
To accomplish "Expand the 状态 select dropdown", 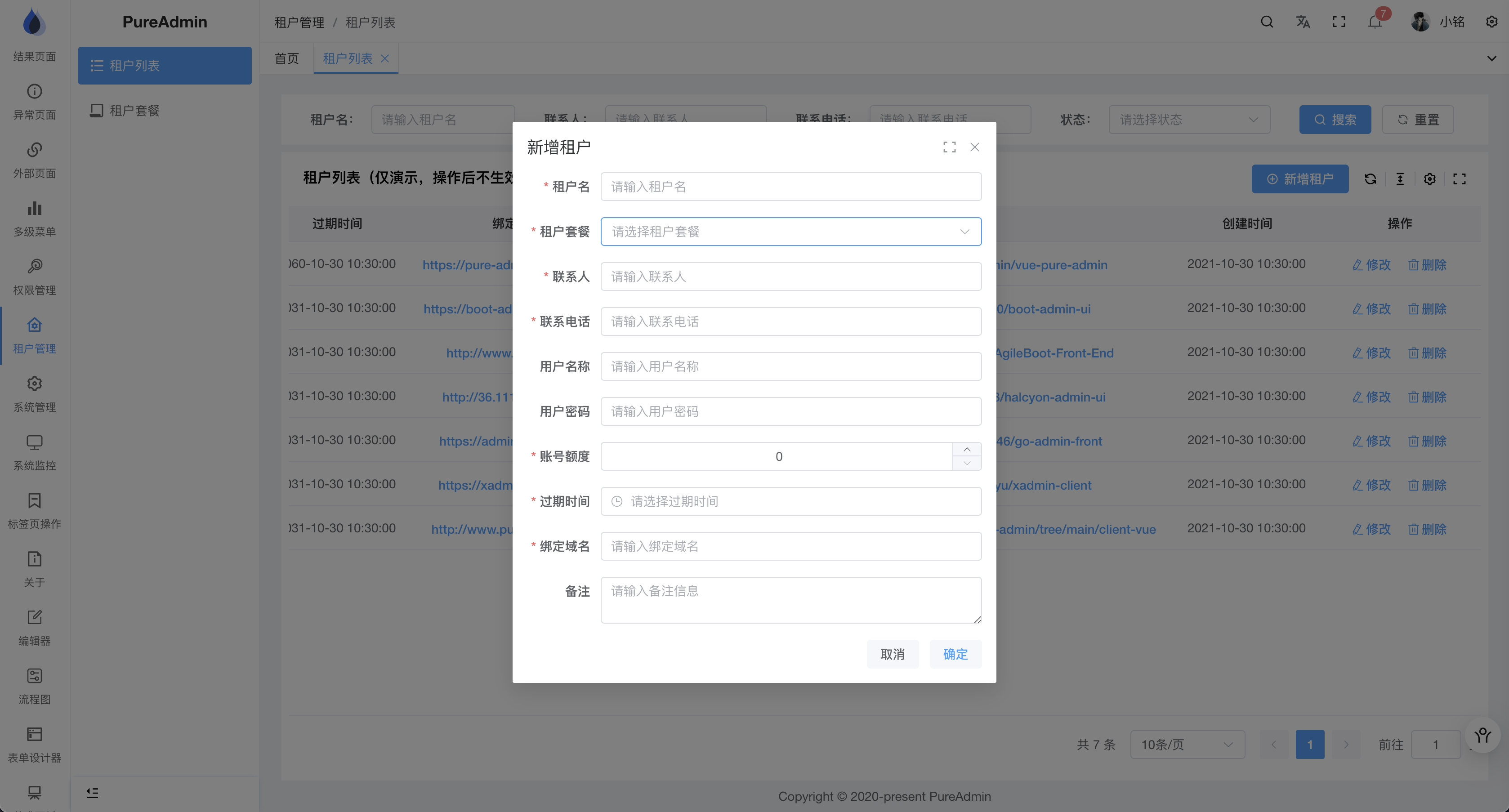I will click(x=1188, y=120).
